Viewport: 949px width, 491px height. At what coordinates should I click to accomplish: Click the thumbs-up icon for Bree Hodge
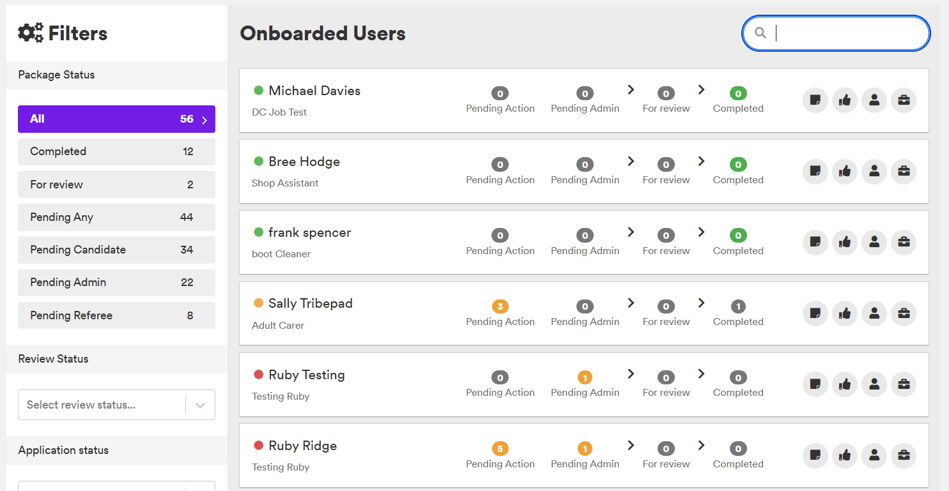coord(845,171)
